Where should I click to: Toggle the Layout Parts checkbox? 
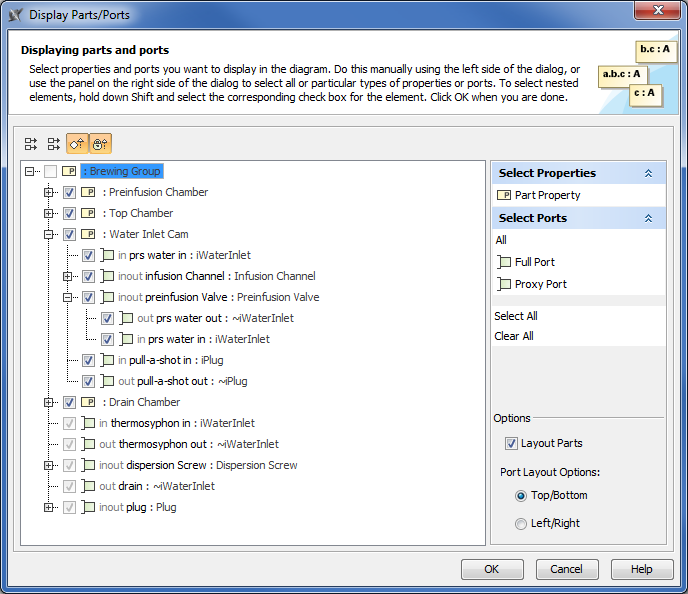[511, 444]
